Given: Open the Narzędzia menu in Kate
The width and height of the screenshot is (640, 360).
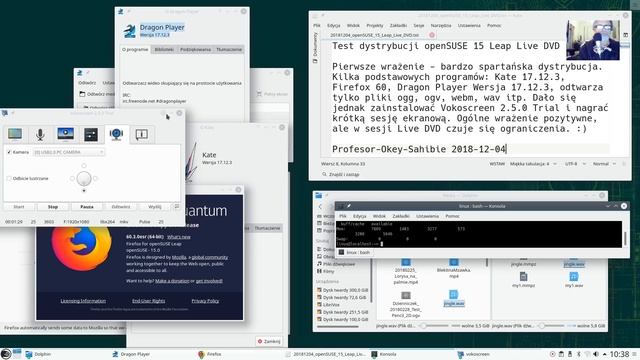Looking at the screenshot, I should click(x=441, y=25).
